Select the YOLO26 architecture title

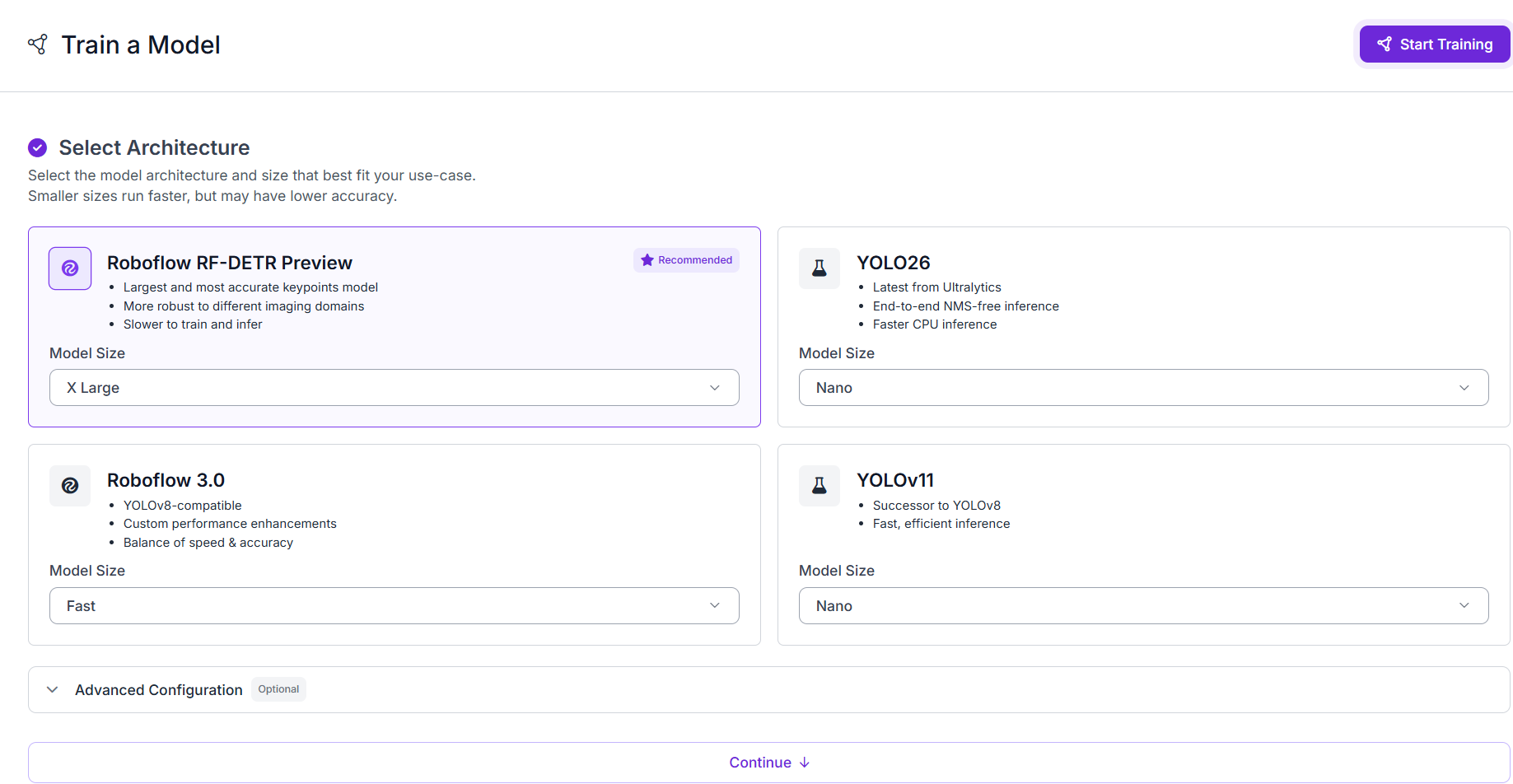click(894, 263)
